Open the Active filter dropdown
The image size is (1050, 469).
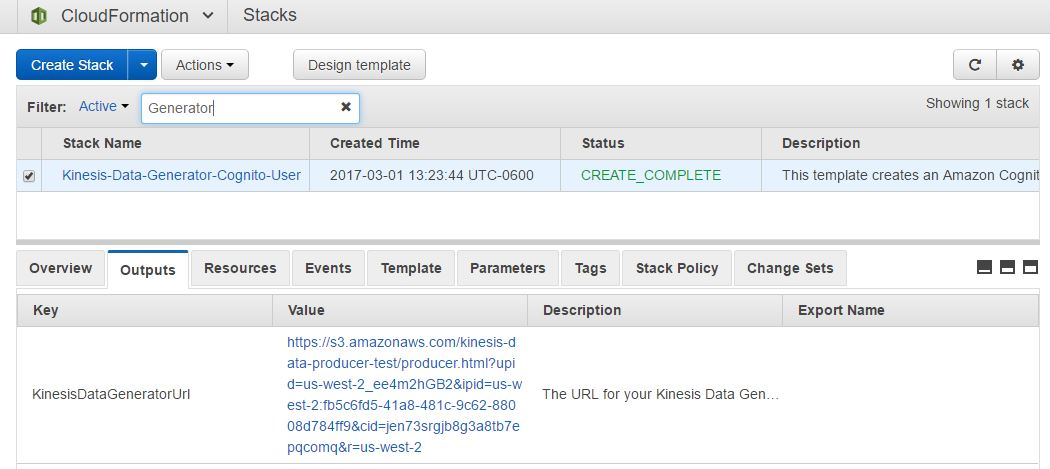(x=104, y=107)
